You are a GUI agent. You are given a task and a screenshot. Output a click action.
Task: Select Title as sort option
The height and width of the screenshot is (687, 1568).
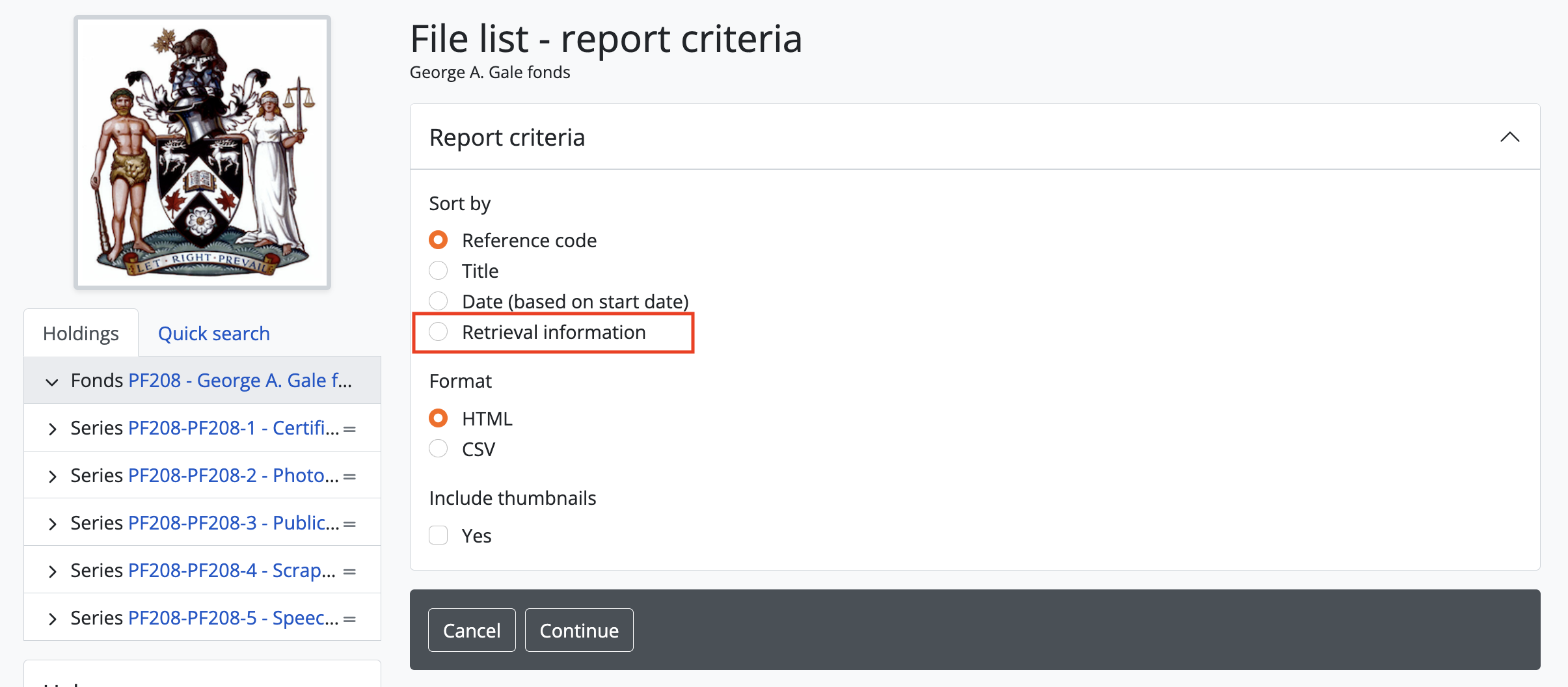(439, 271)
